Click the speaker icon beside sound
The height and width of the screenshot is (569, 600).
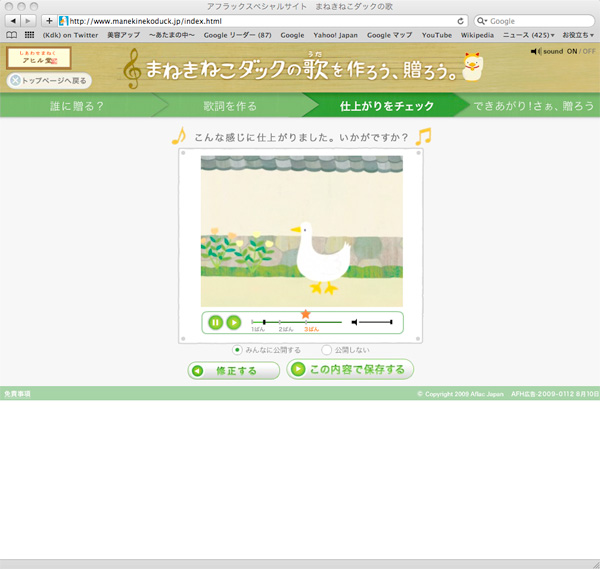click(536, 51)
